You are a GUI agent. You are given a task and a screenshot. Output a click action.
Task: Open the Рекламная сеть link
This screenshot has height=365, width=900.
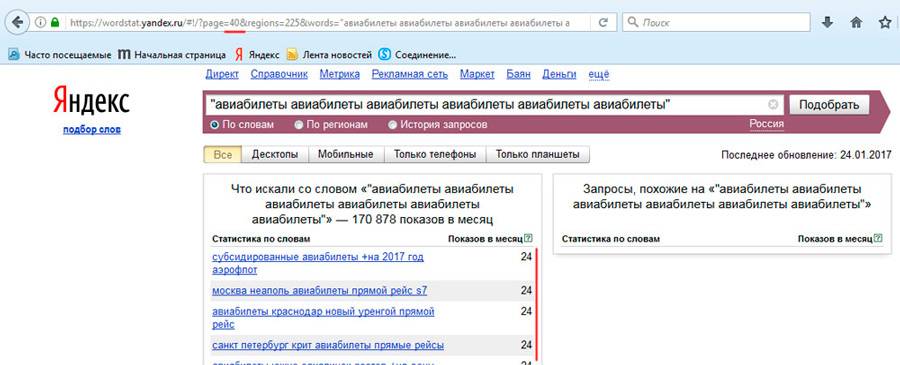(x=410, y=74)
